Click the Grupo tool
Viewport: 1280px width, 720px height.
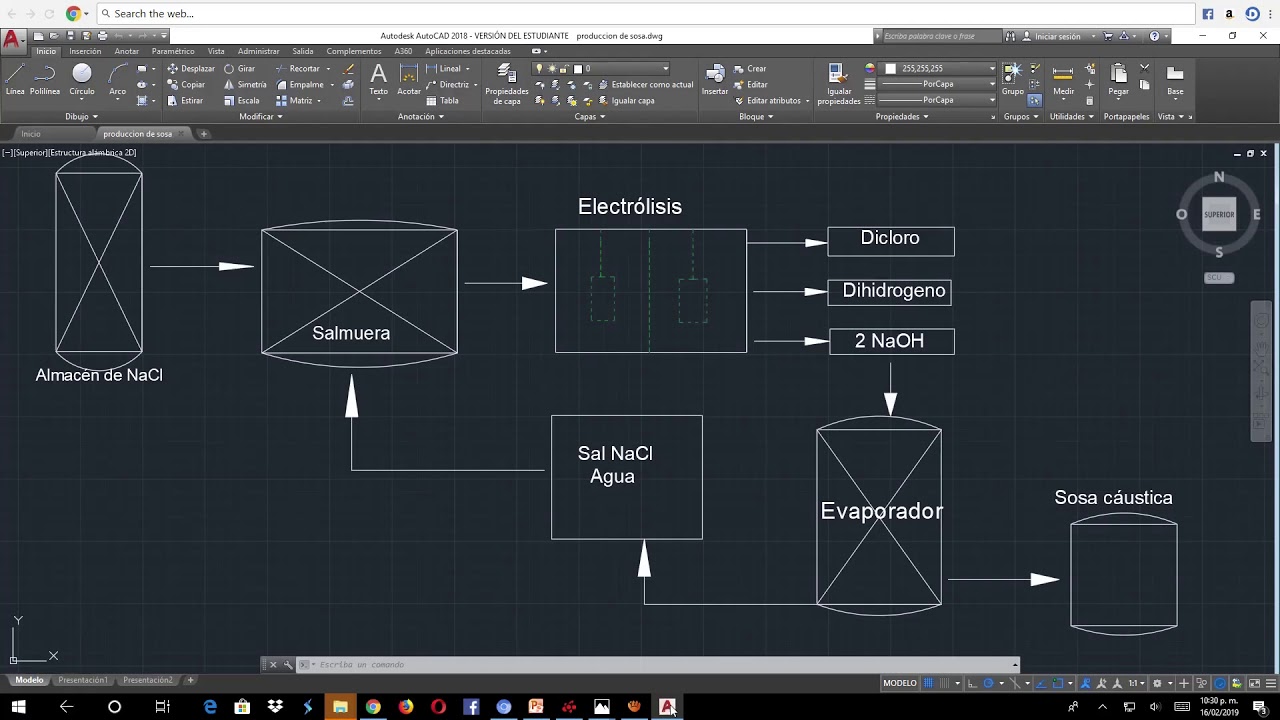pyautogui.click(x=1012, y=79)
